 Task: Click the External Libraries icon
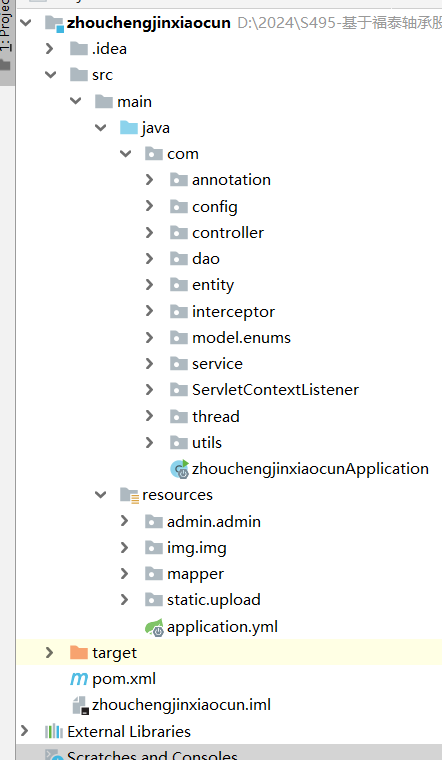pyautogui.click(x=54, y=731)
